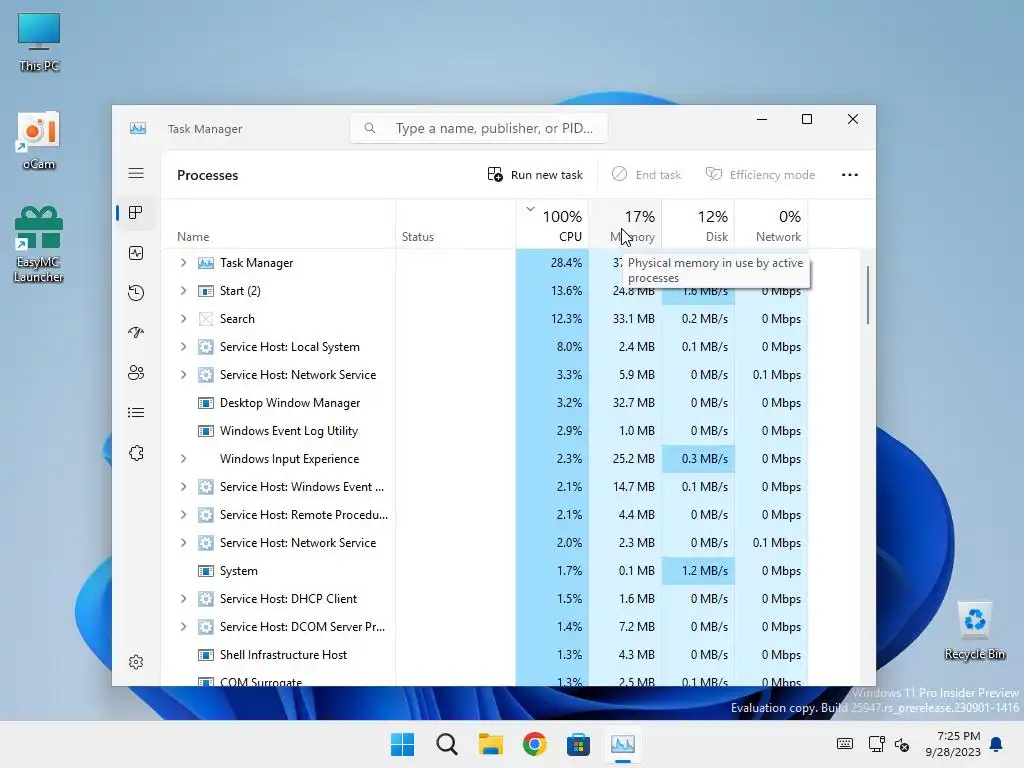1024x768 pixels.
Task: Select the System process row
Action: point(485,571)
